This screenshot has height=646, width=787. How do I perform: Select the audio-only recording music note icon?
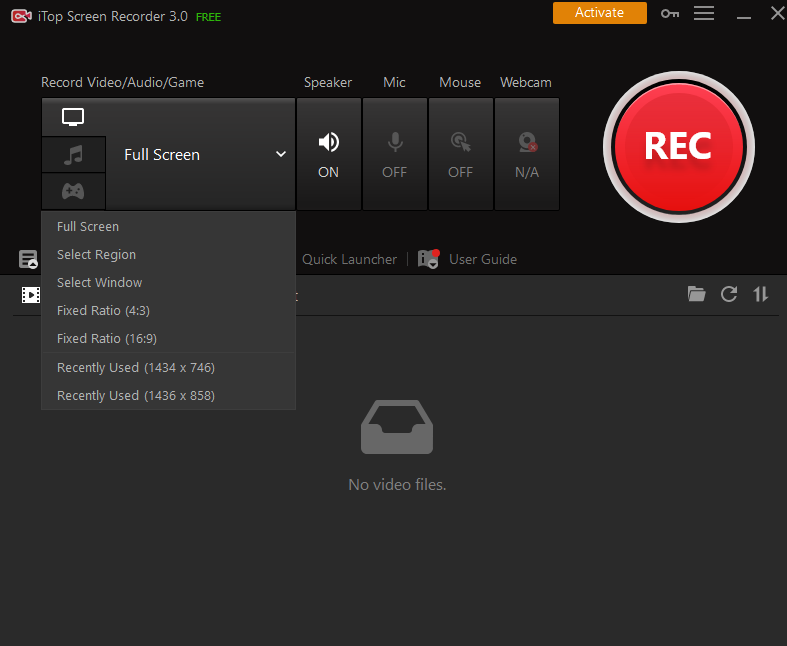point(73,155)
